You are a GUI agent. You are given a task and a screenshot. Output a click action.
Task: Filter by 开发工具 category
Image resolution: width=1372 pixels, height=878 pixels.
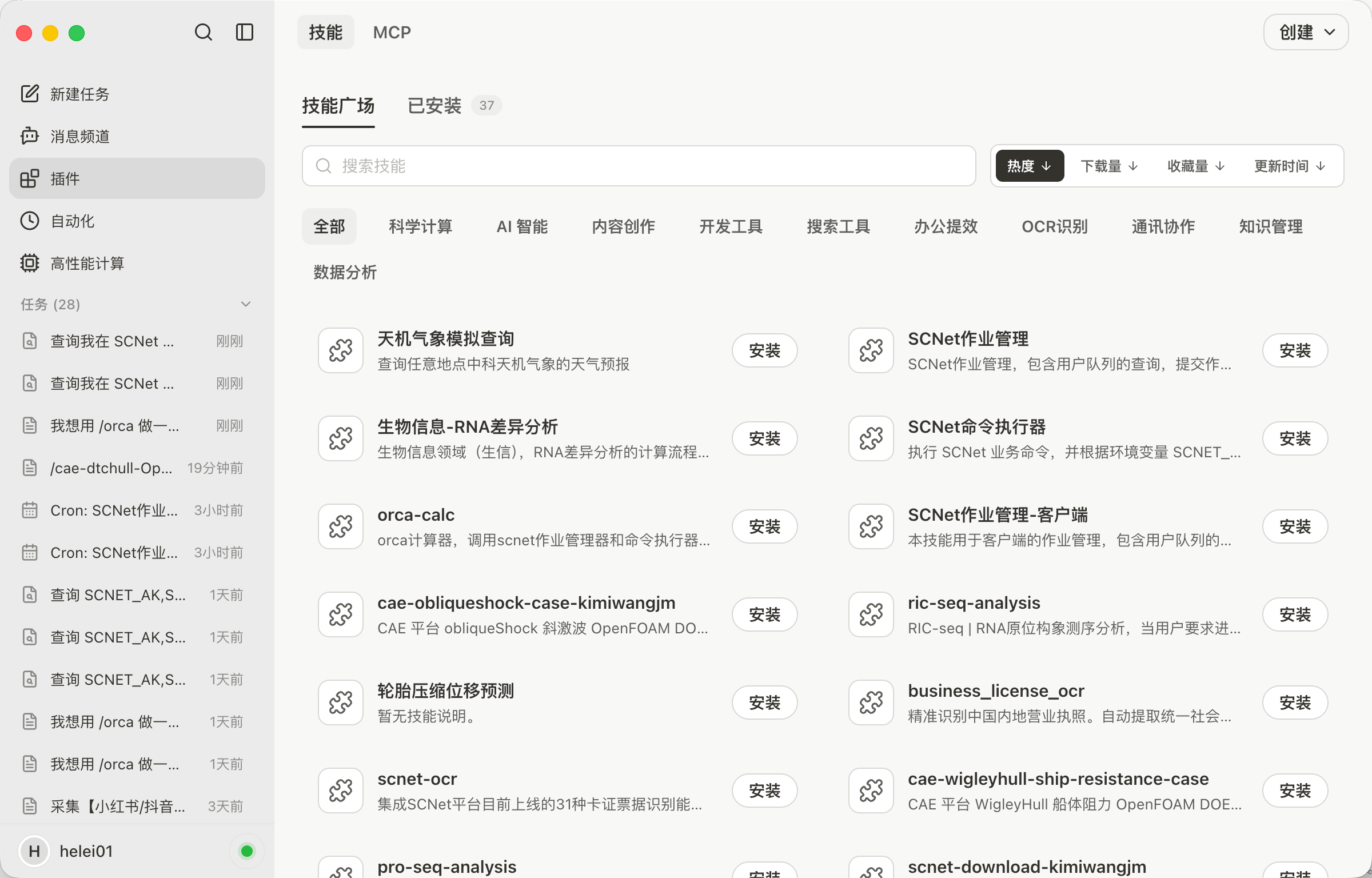[x=731, y=226]
